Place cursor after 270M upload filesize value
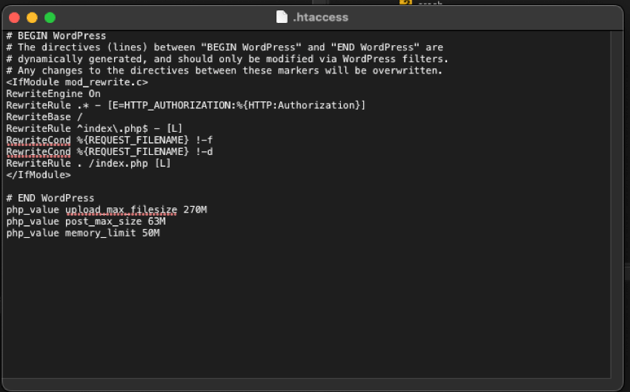The width and height of the screenshot is (630, 392). point(207,210)
